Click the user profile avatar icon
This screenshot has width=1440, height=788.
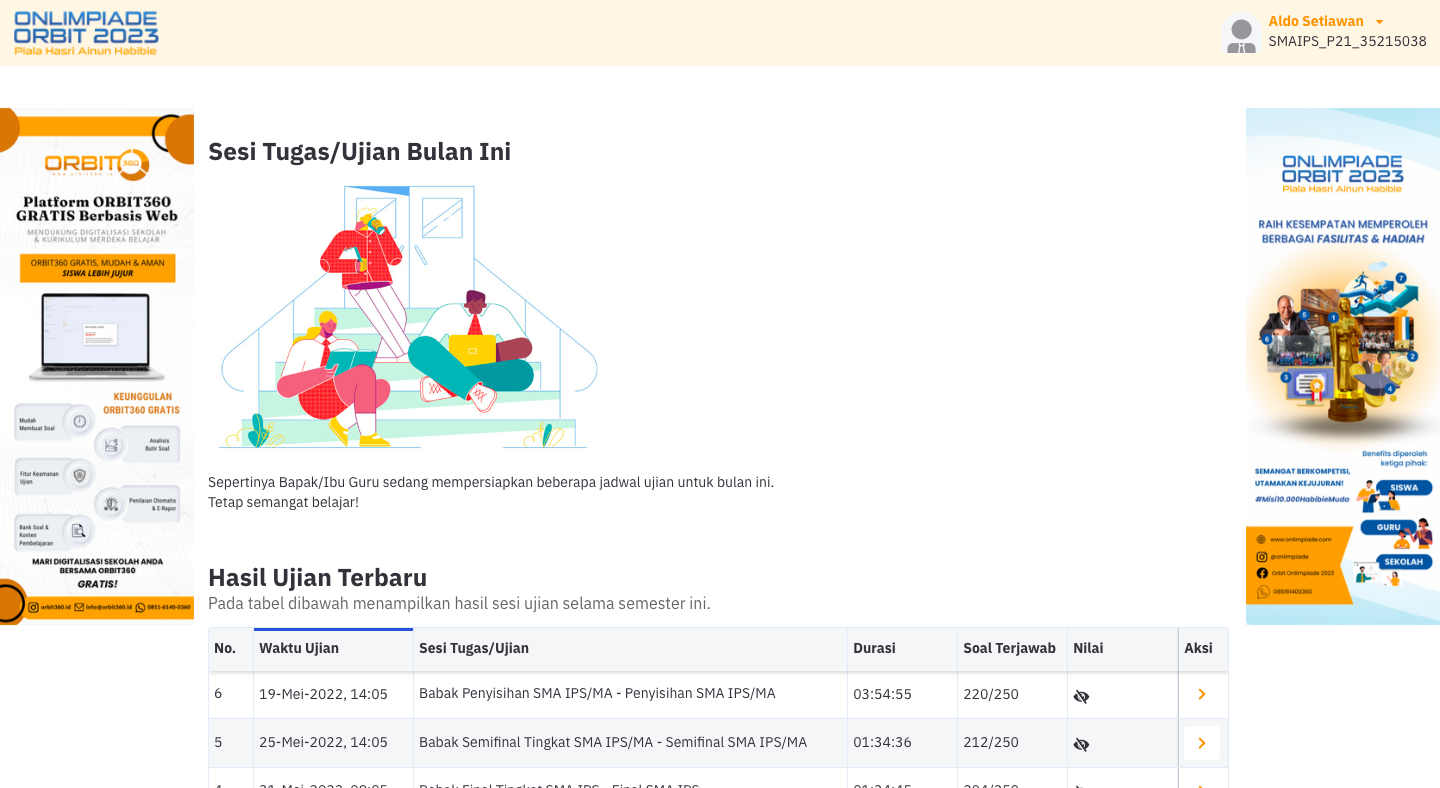click(1241, 34)
